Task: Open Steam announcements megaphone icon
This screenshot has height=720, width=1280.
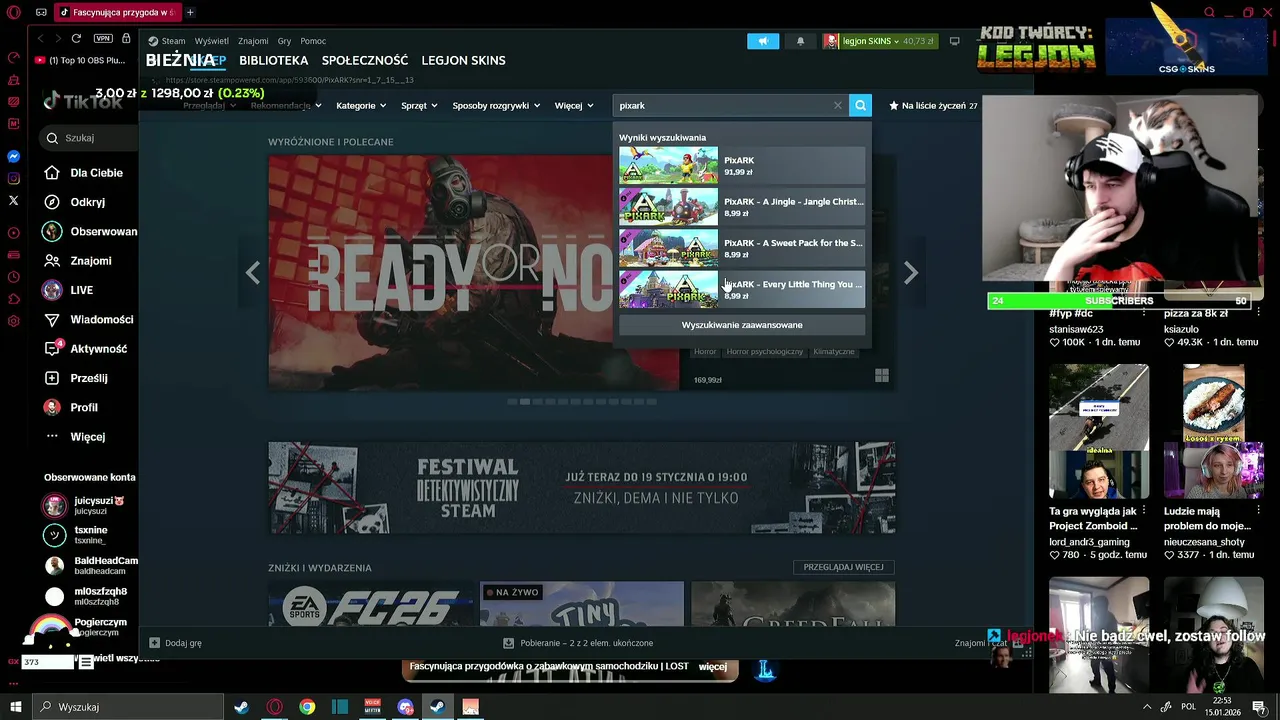Action: tap(763, 41)
